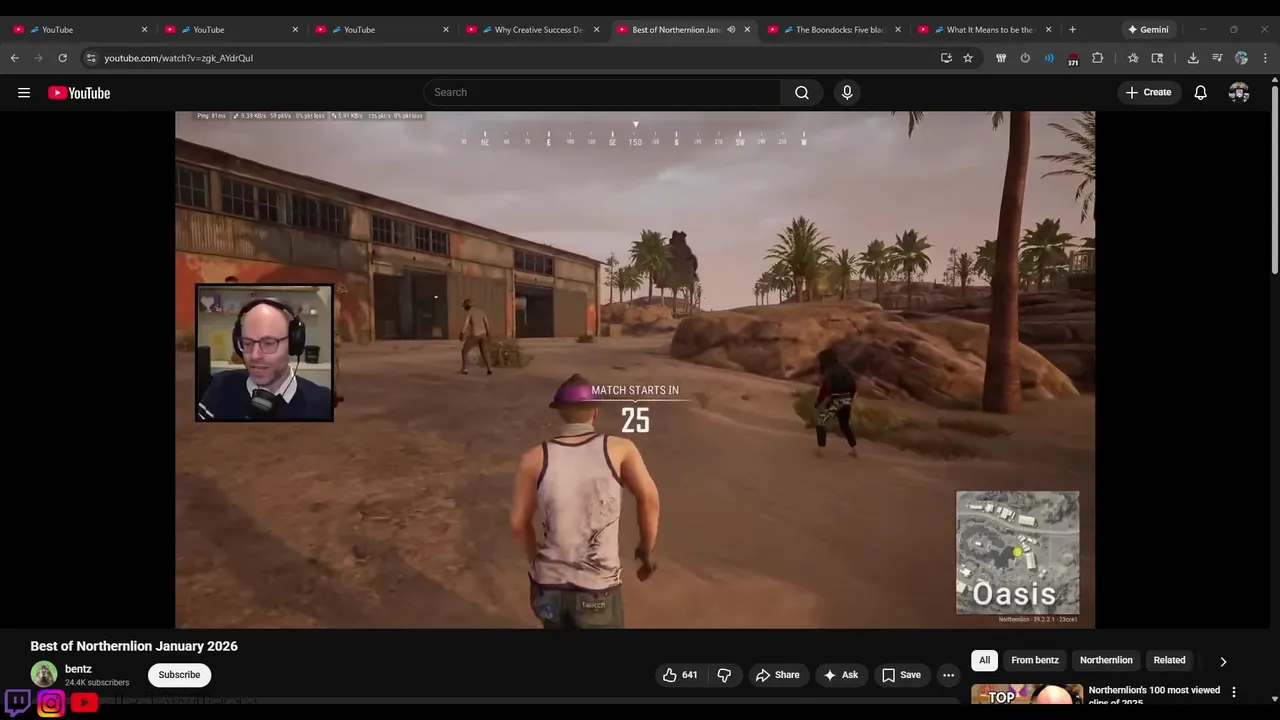Switch to The Boondocks: Five black tab
This screenshot has height=720, width=1280.
834,29
